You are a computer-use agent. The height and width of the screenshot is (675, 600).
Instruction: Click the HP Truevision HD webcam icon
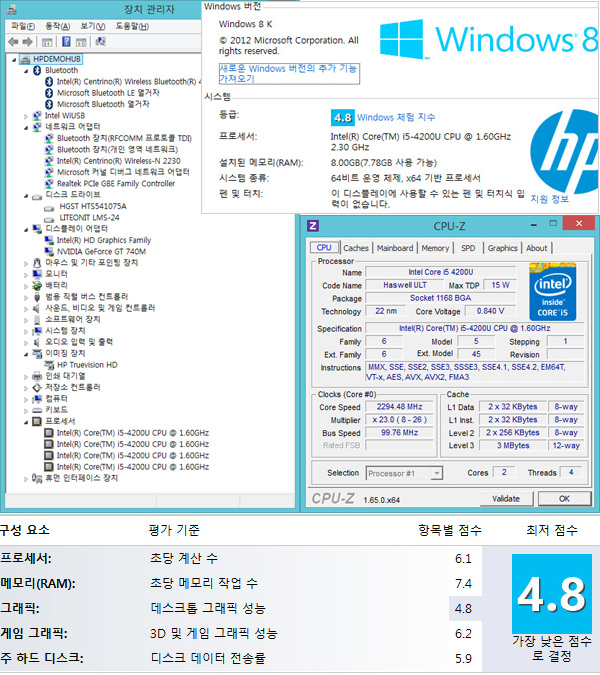pos(49,365)
